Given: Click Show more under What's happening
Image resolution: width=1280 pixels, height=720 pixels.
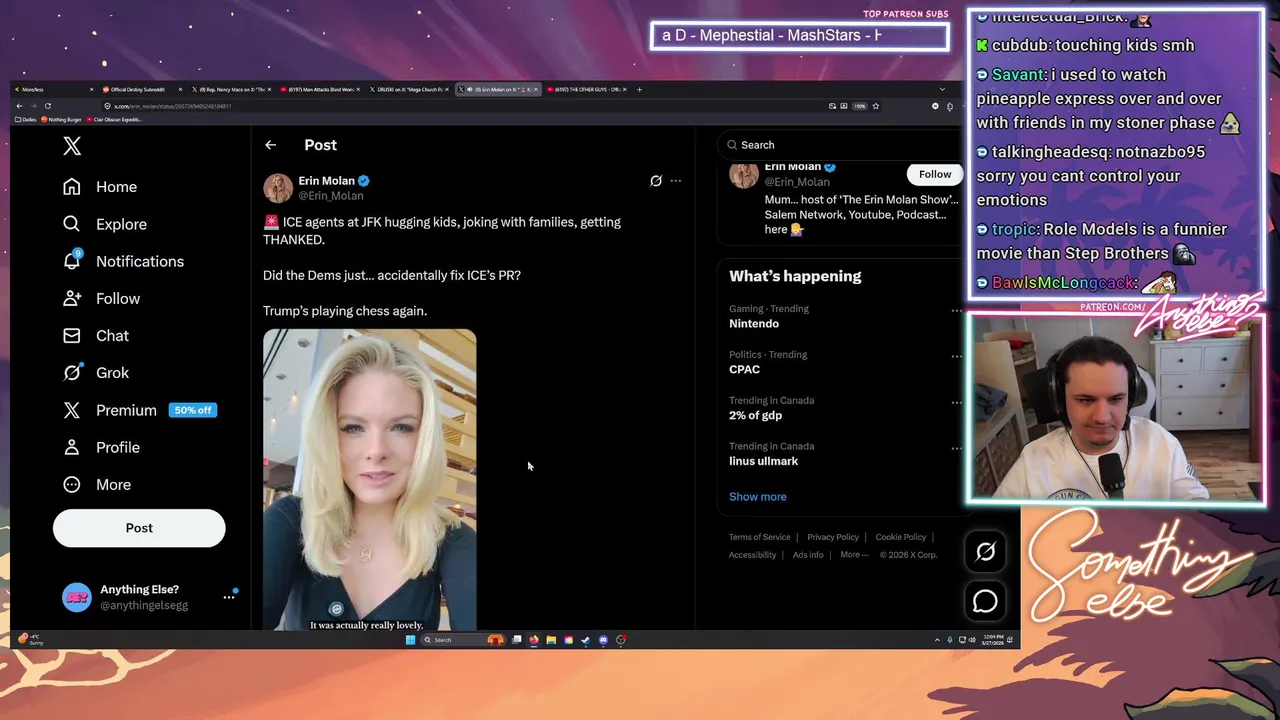Looking at the screenshot, I should click(x=758, y=497).
